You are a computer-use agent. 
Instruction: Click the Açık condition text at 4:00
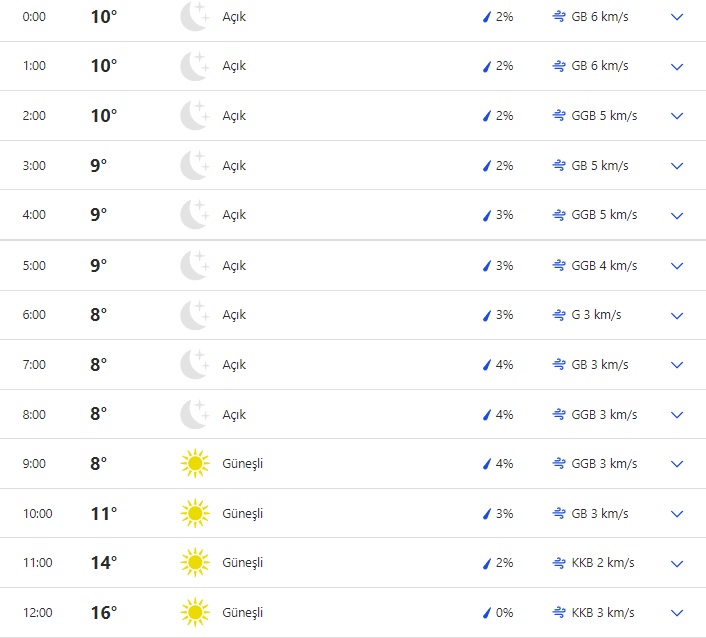(x=234, y=216)
